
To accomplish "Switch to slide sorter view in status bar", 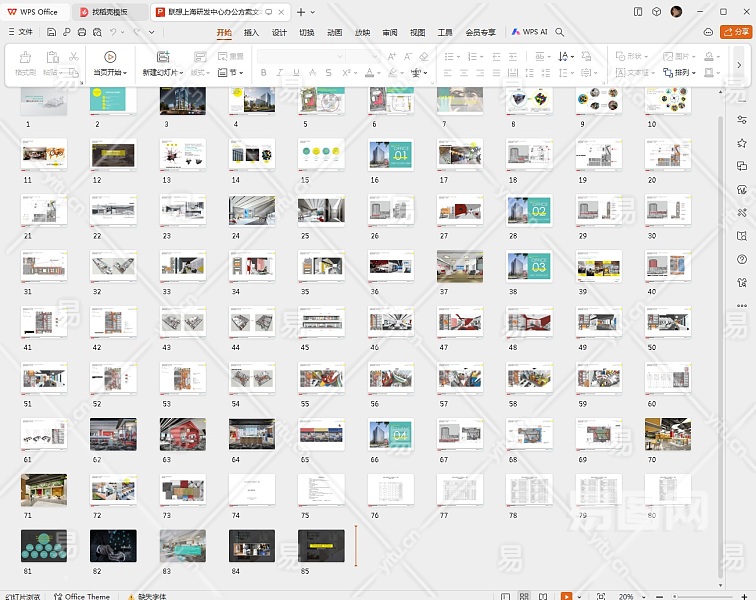I will pyautogui.click(x=524, y=596).
